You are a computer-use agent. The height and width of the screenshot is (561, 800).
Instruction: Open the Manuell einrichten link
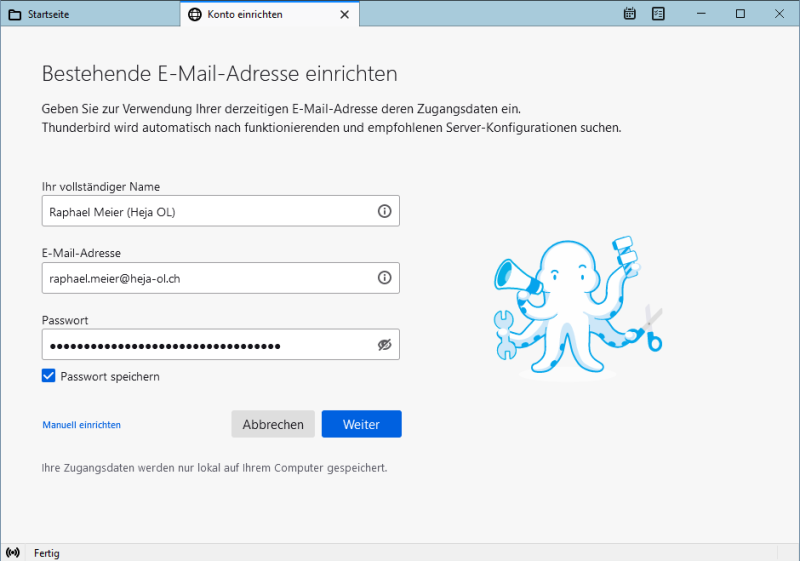(x=82, y=425)
